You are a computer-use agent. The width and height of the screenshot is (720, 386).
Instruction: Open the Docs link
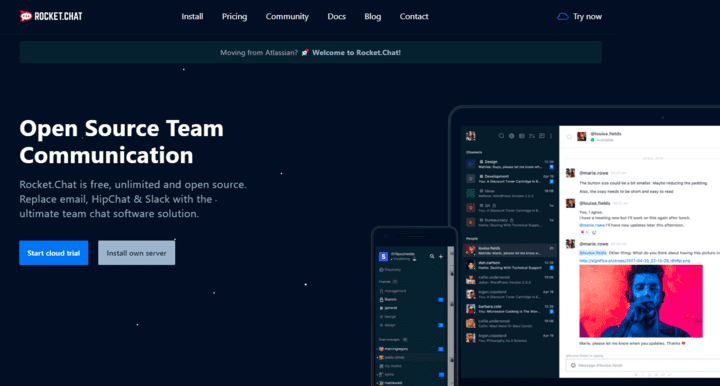point(336,17)
